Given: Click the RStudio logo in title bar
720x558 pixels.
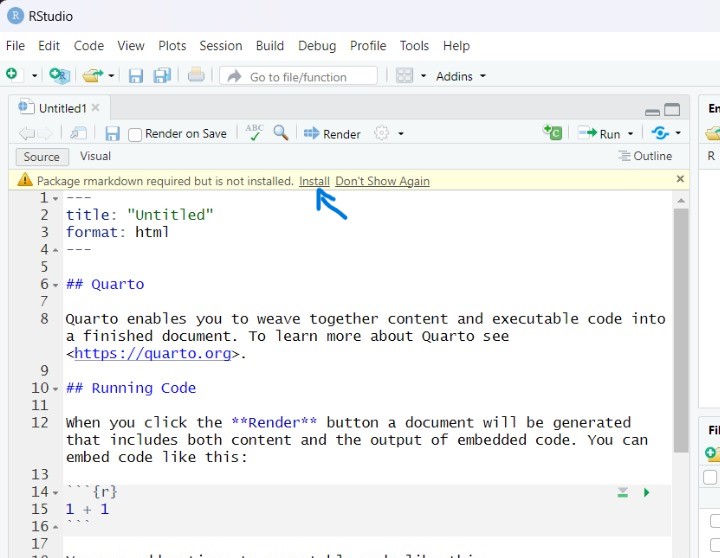Looking at the screenshot, I should [x=15, y=16].
